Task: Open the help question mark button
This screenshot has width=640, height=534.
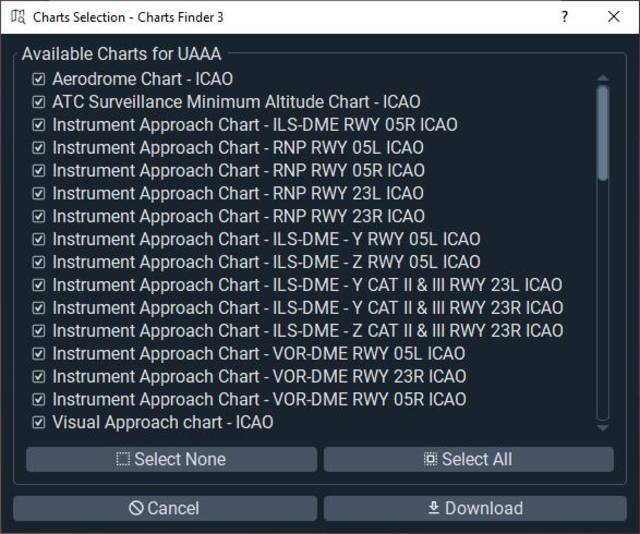Action: [x=564, y=17]
